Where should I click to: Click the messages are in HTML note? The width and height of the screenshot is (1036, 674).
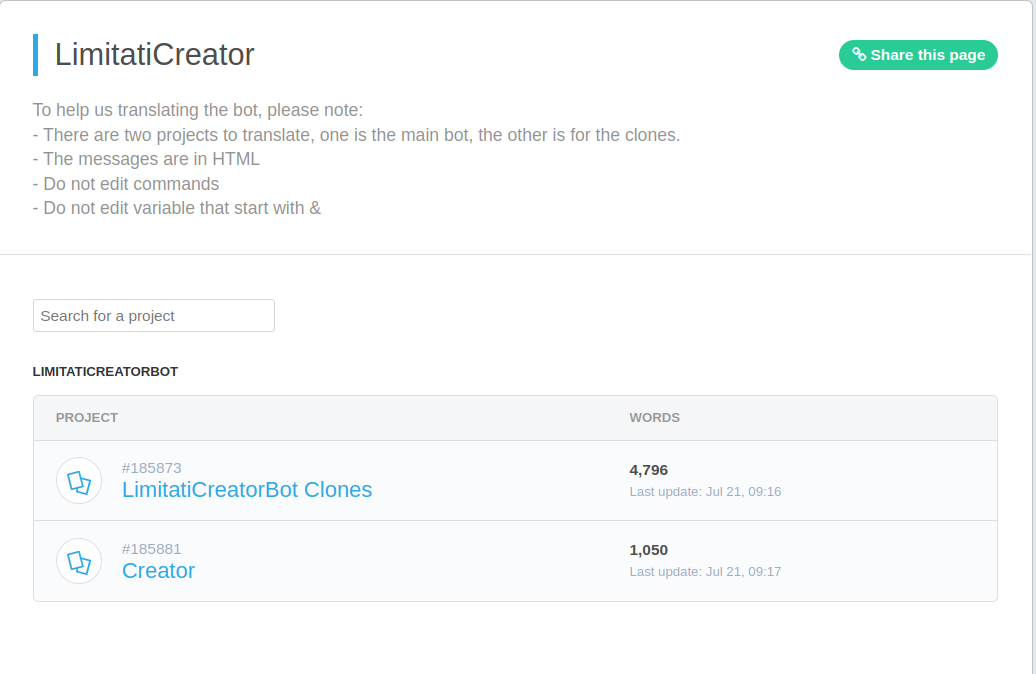[146, 159]
